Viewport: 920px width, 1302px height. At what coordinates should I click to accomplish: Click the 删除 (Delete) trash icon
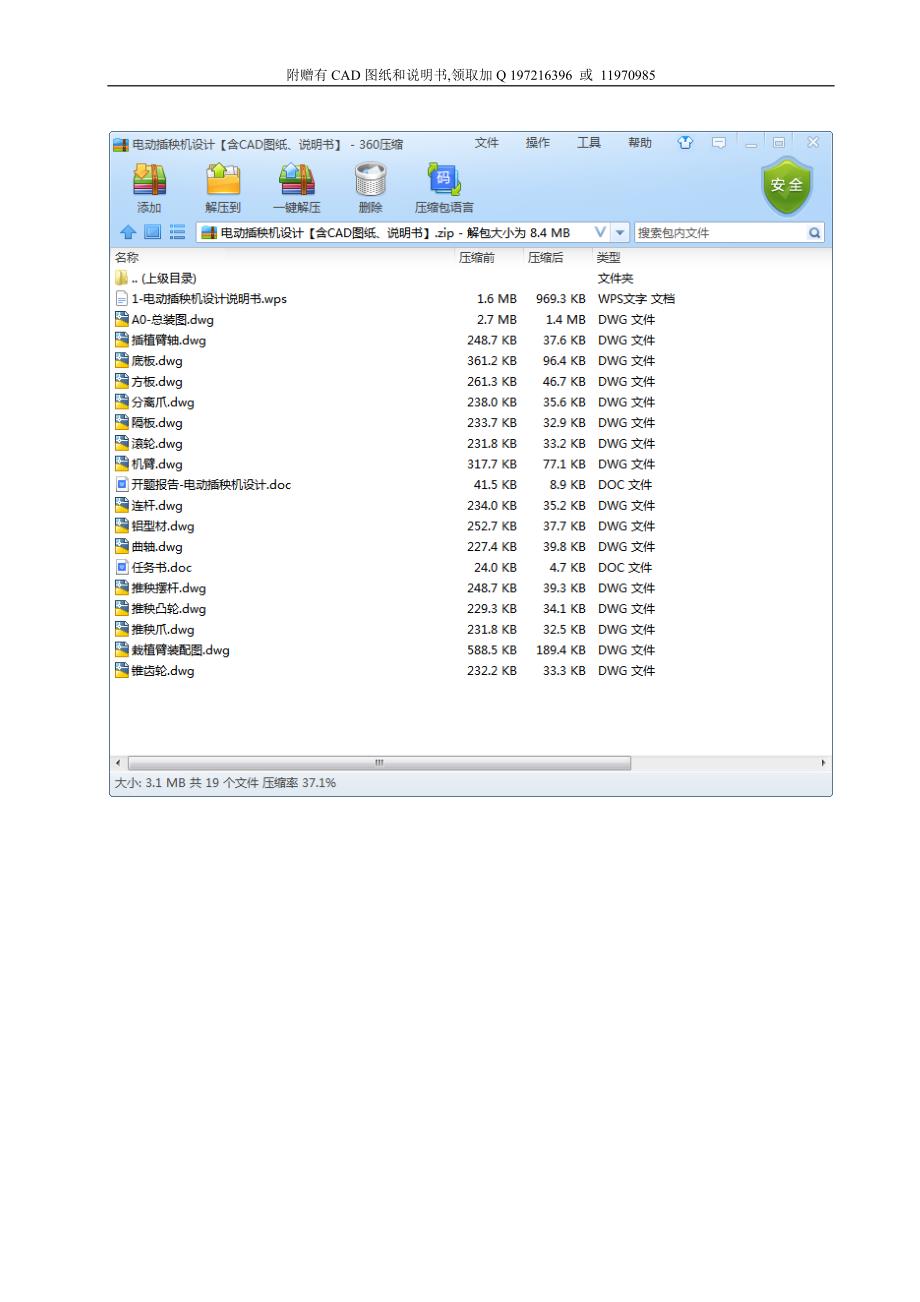point(370,180)
